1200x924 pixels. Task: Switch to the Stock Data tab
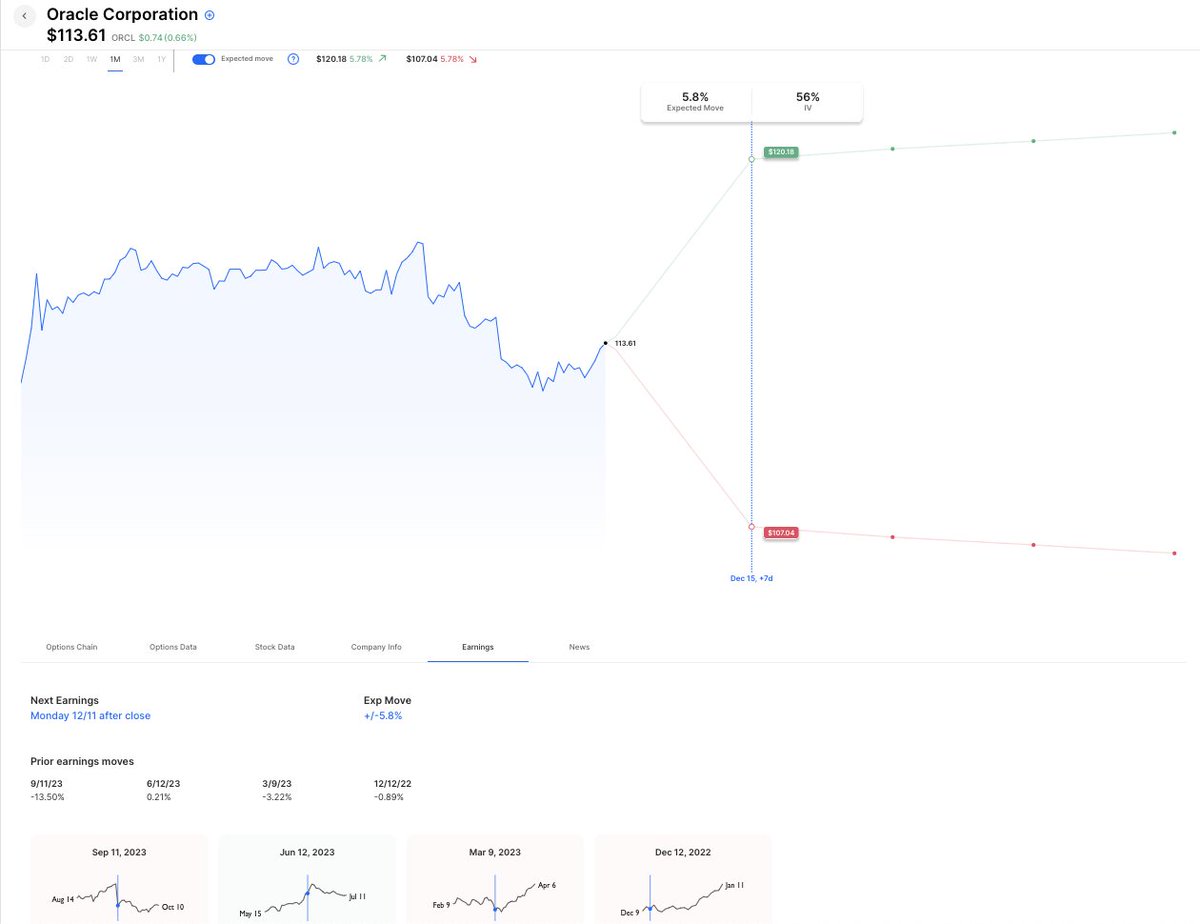point(275,647)
